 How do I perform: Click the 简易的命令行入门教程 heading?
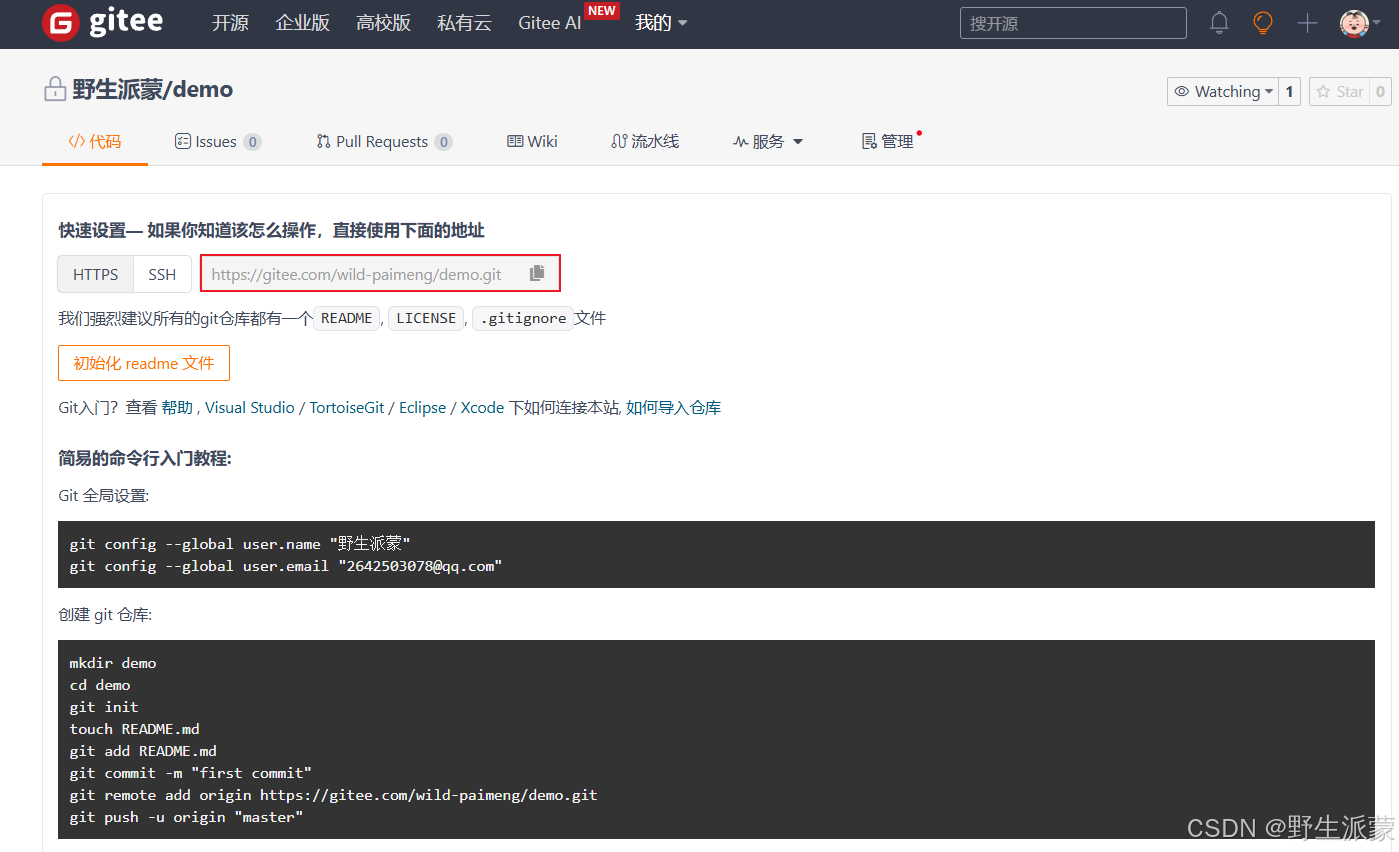[145, 459]
